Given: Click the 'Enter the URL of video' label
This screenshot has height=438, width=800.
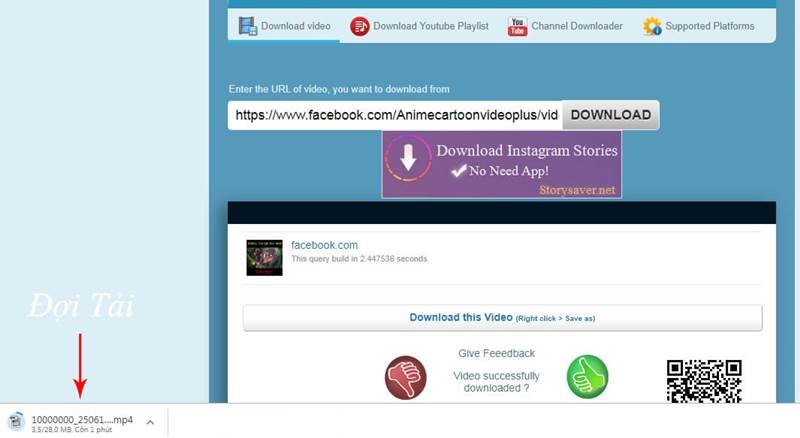Looking at the screenshot, I should pos(339,89).
